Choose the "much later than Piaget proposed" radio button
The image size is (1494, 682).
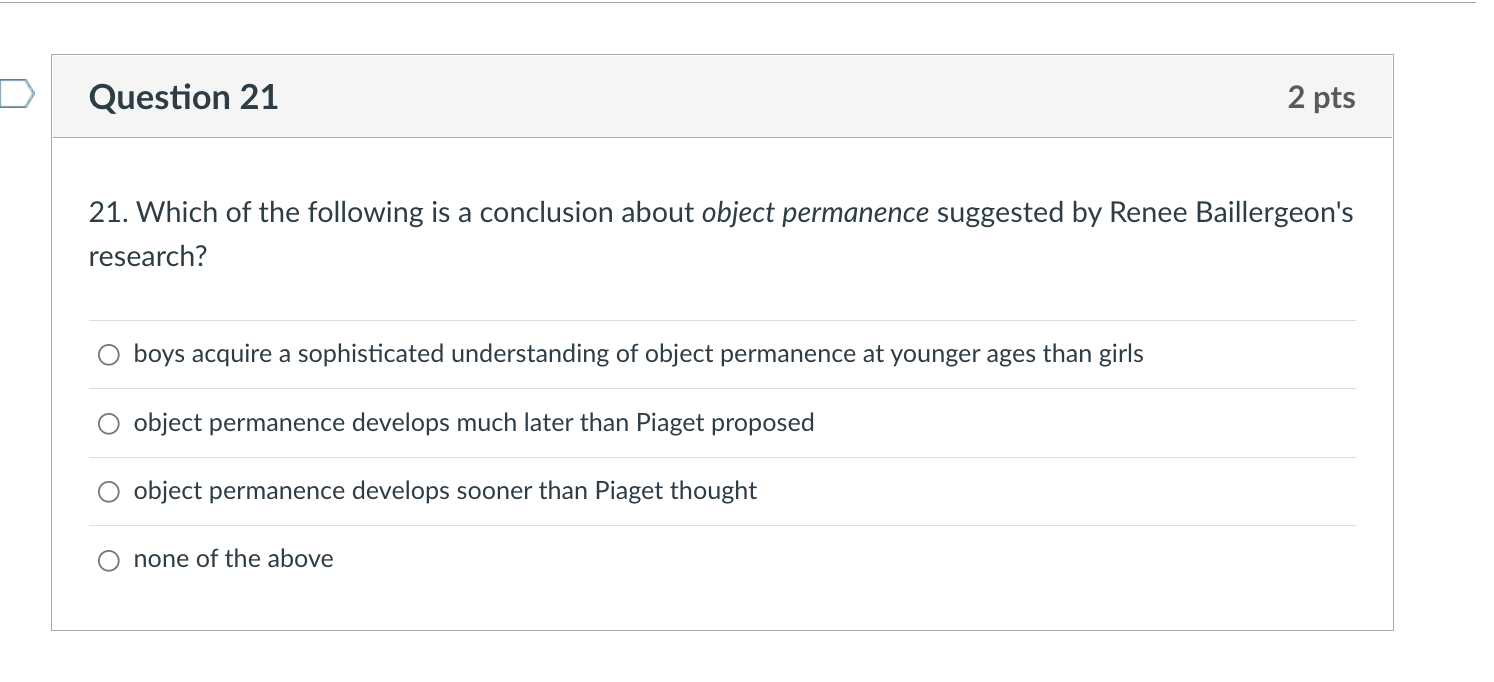[109, 424]
